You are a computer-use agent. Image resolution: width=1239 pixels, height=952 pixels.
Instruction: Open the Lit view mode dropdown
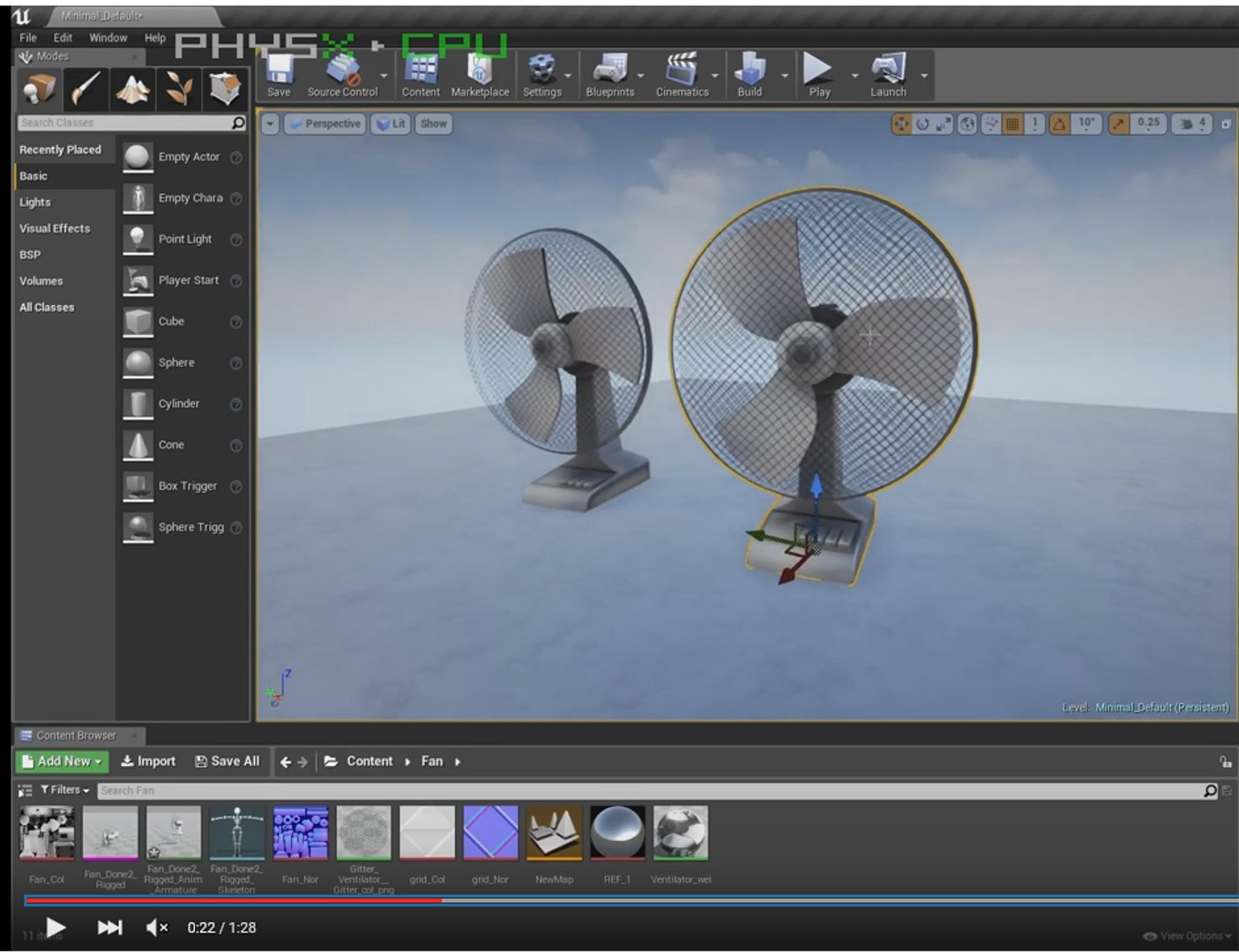click(390, 124)
